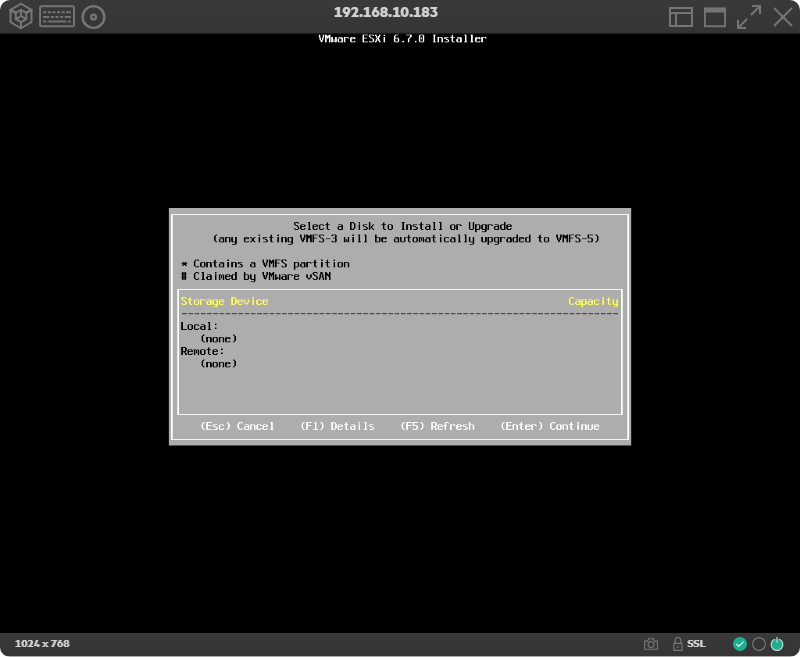This screenshot has width=800, height=657.
Task: Cancel the disk selection dialog
Action: coord(239,426)
